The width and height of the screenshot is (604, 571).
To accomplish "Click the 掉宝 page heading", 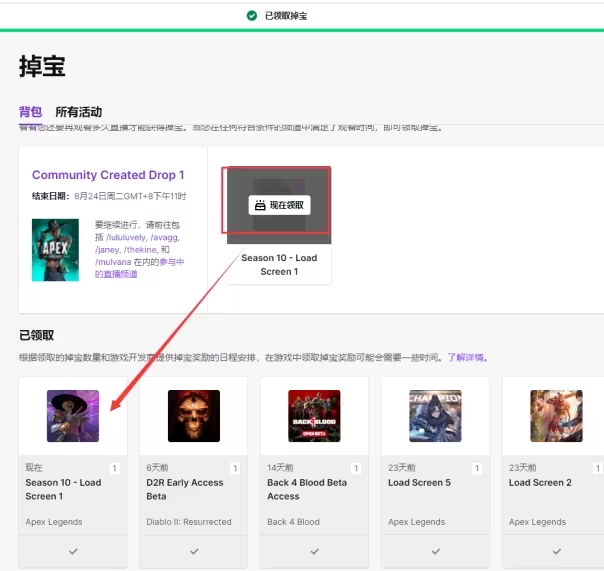I will click(x=42, y=66).
